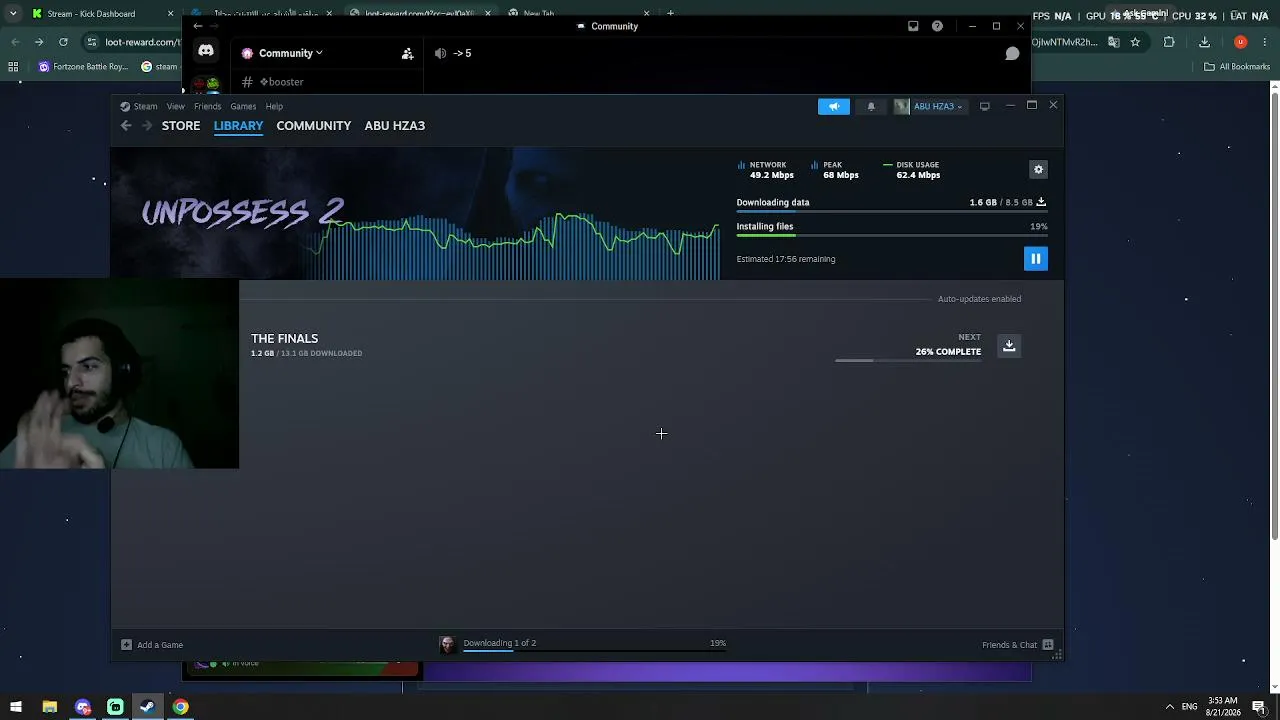The height and width of the screenshot is (720, 1280).
Task: Go back in Discord navigation
Action: [x=198, y=26]
